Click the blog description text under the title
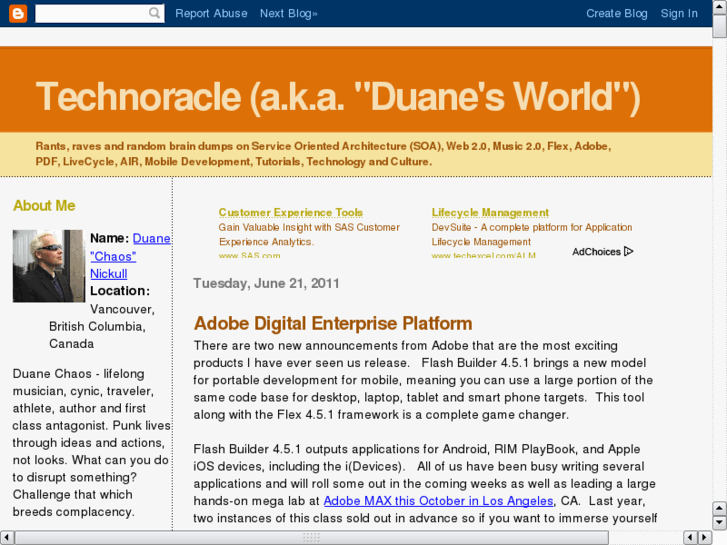Screen dimensions: 727x545 [323, 154]
